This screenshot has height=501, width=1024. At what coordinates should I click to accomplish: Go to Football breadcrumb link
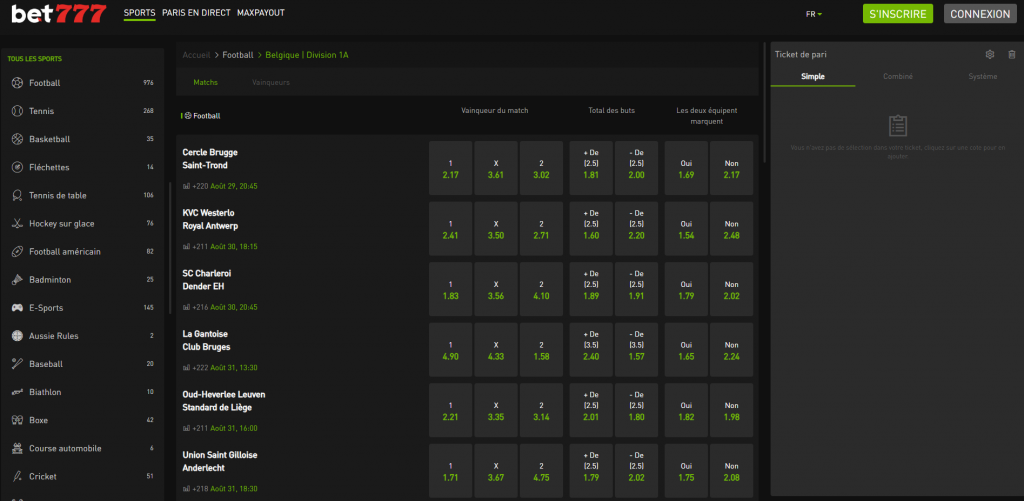(238, 54)
